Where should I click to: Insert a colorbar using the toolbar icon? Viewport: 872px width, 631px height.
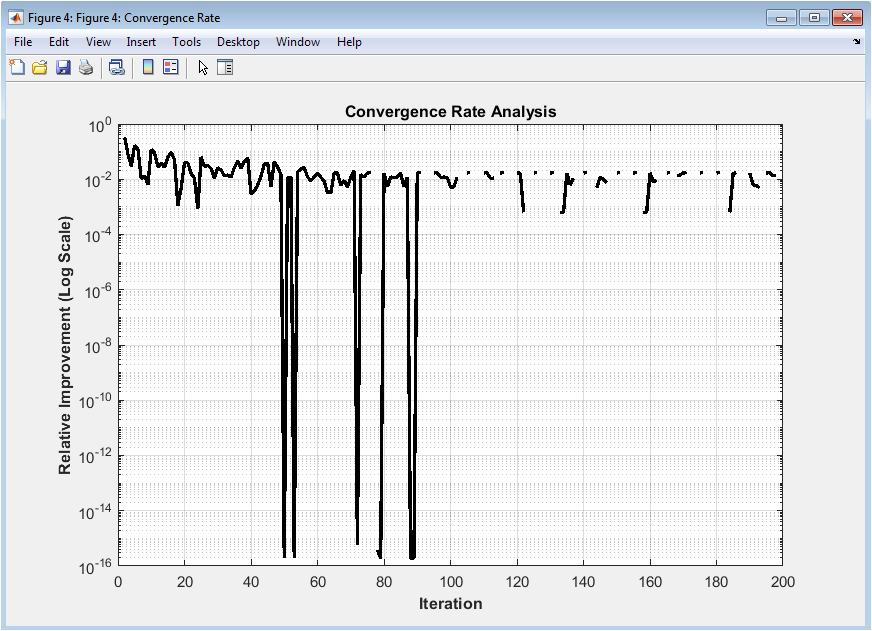pos(147,68)
